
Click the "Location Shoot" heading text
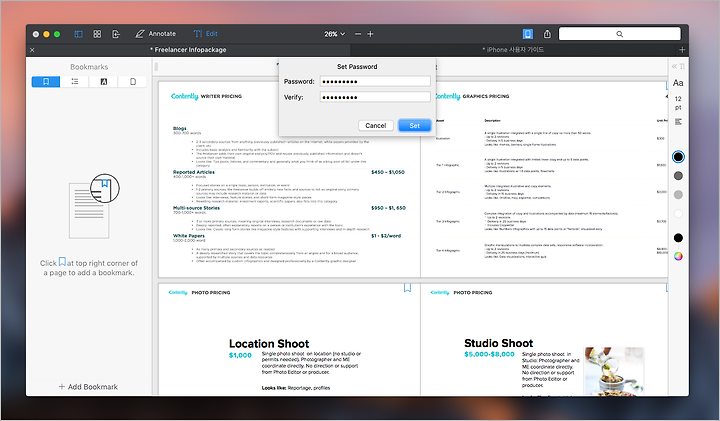pos(269,343)
